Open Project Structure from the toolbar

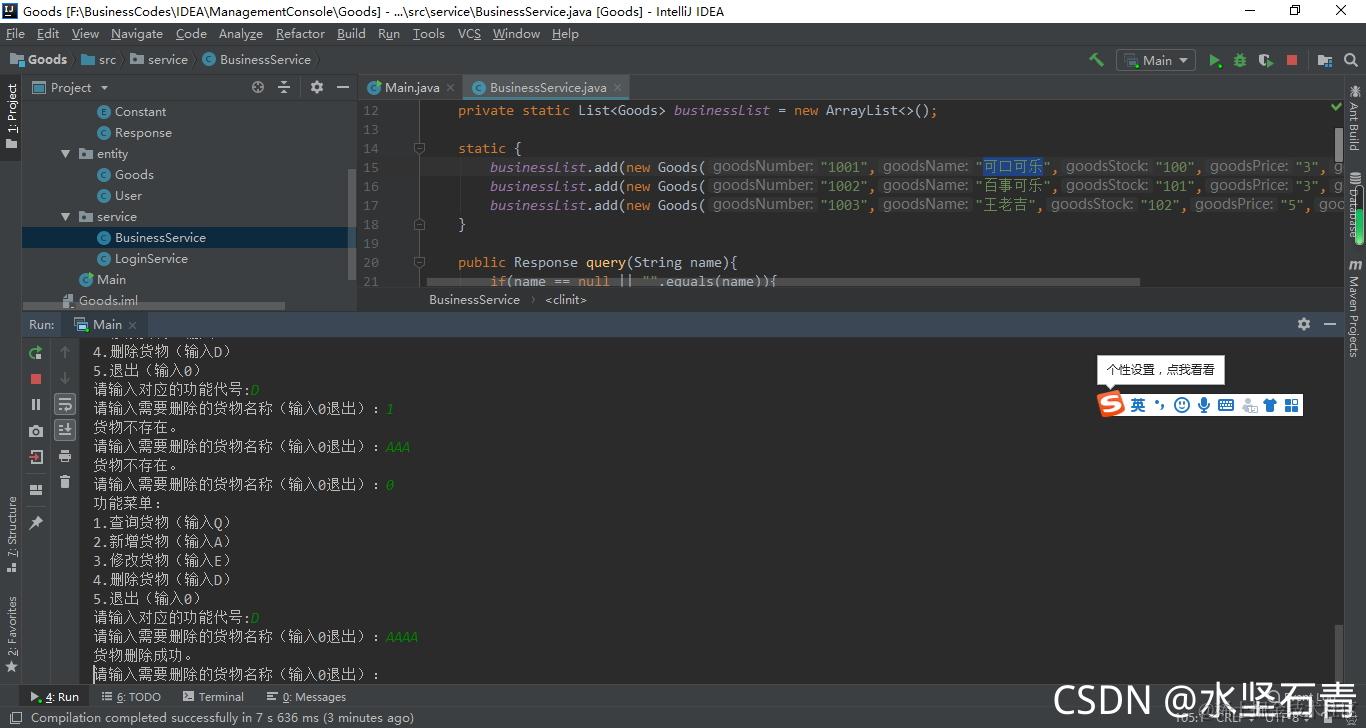click(1324, 60)
